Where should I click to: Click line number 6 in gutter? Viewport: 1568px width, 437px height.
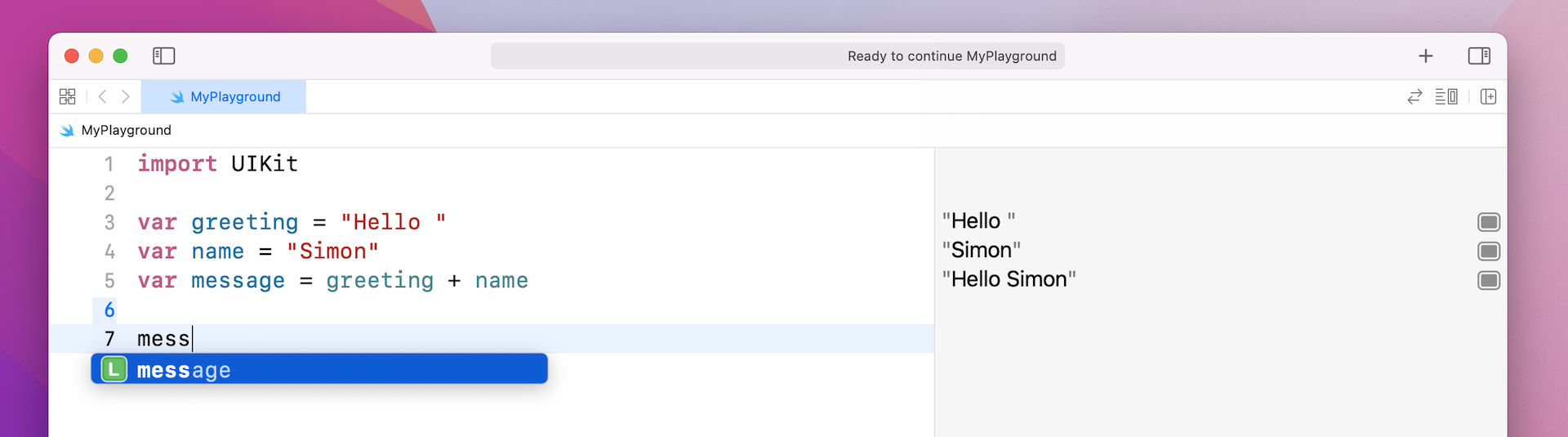click(109, 310)
